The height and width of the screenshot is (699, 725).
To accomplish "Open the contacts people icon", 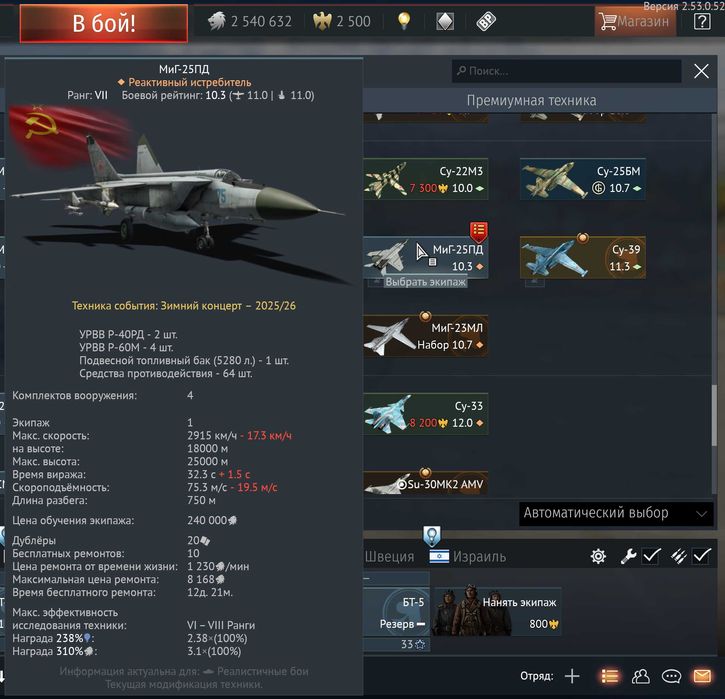I will pyautogui.click(x=641, y=676).
